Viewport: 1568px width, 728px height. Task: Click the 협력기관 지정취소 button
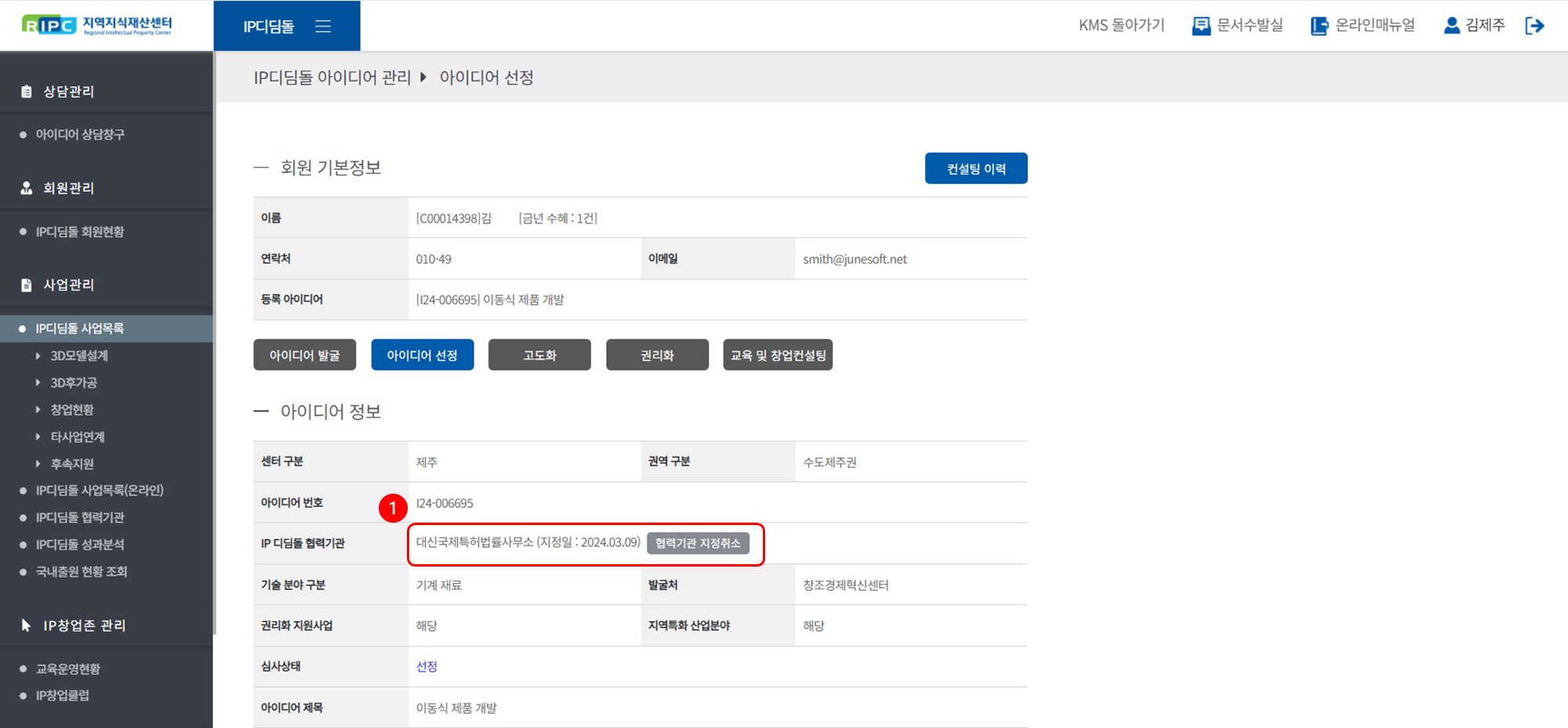697,543
